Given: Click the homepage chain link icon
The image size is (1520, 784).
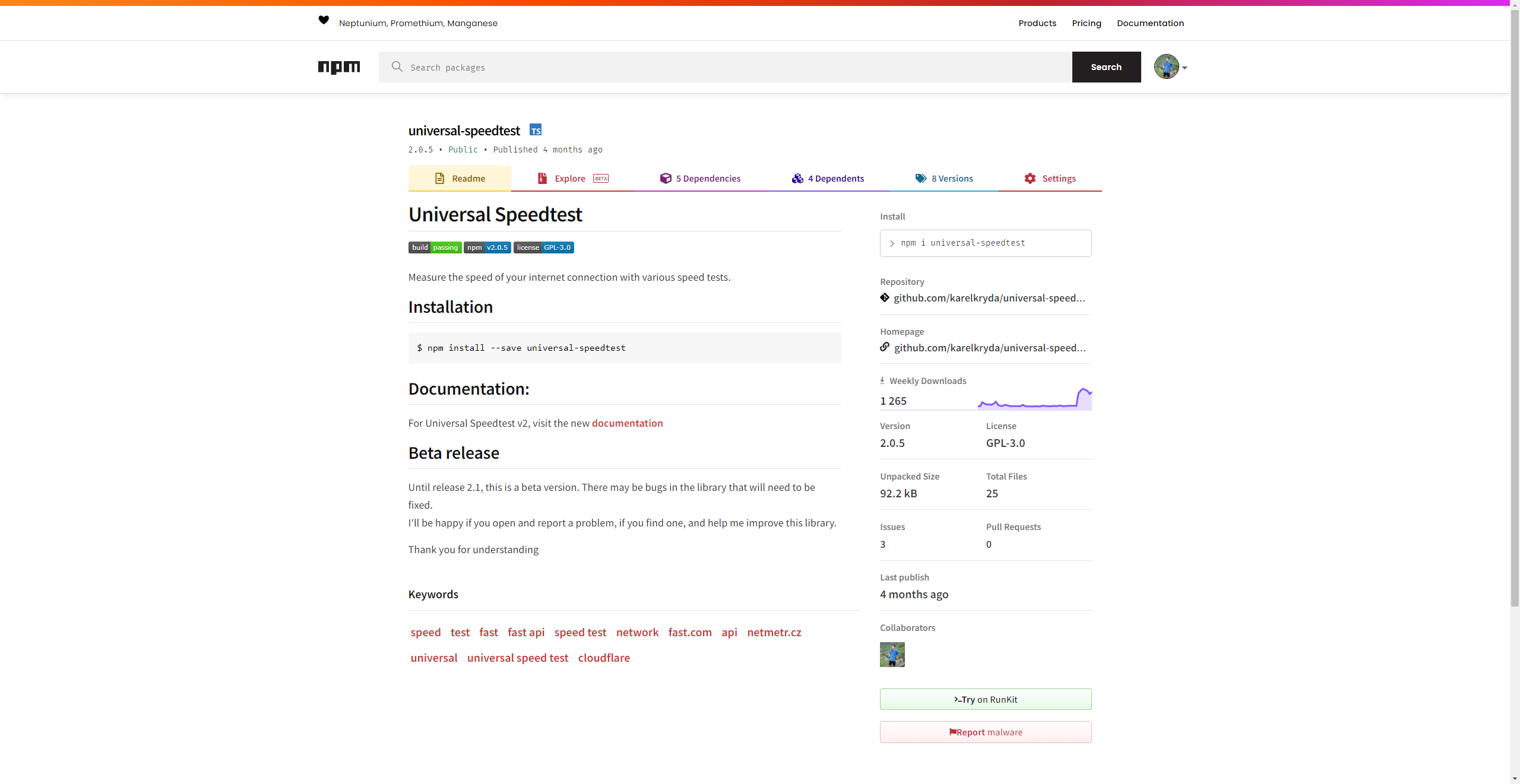Looking at the screenshot, I should [x=885, y=347].
